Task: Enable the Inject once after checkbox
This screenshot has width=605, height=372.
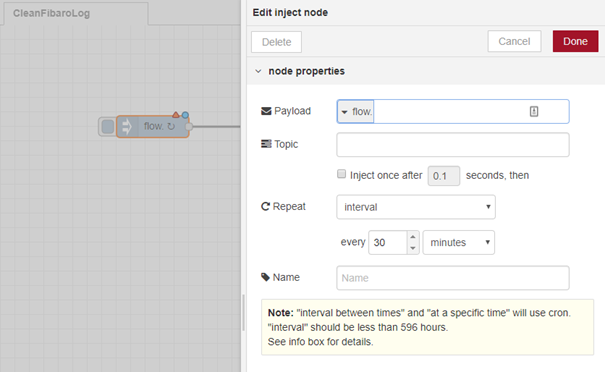Action: coord(341,174)
